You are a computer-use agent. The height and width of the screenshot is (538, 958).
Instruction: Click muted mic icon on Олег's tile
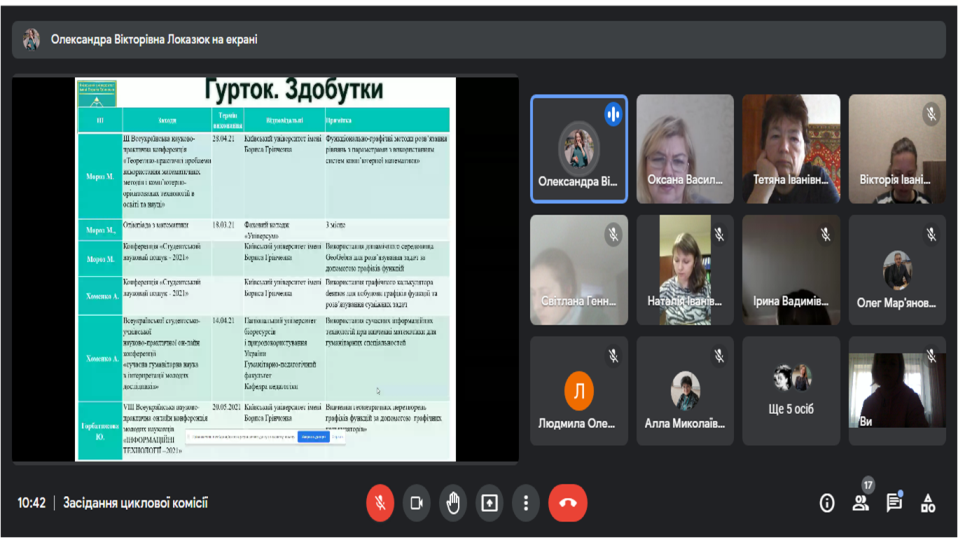pos(931,234)
